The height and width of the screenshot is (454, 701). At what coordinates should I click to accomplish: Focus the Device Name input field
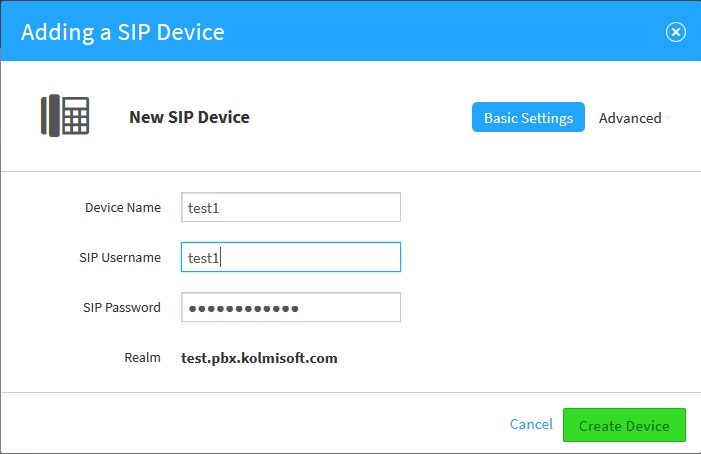(290, 207)
